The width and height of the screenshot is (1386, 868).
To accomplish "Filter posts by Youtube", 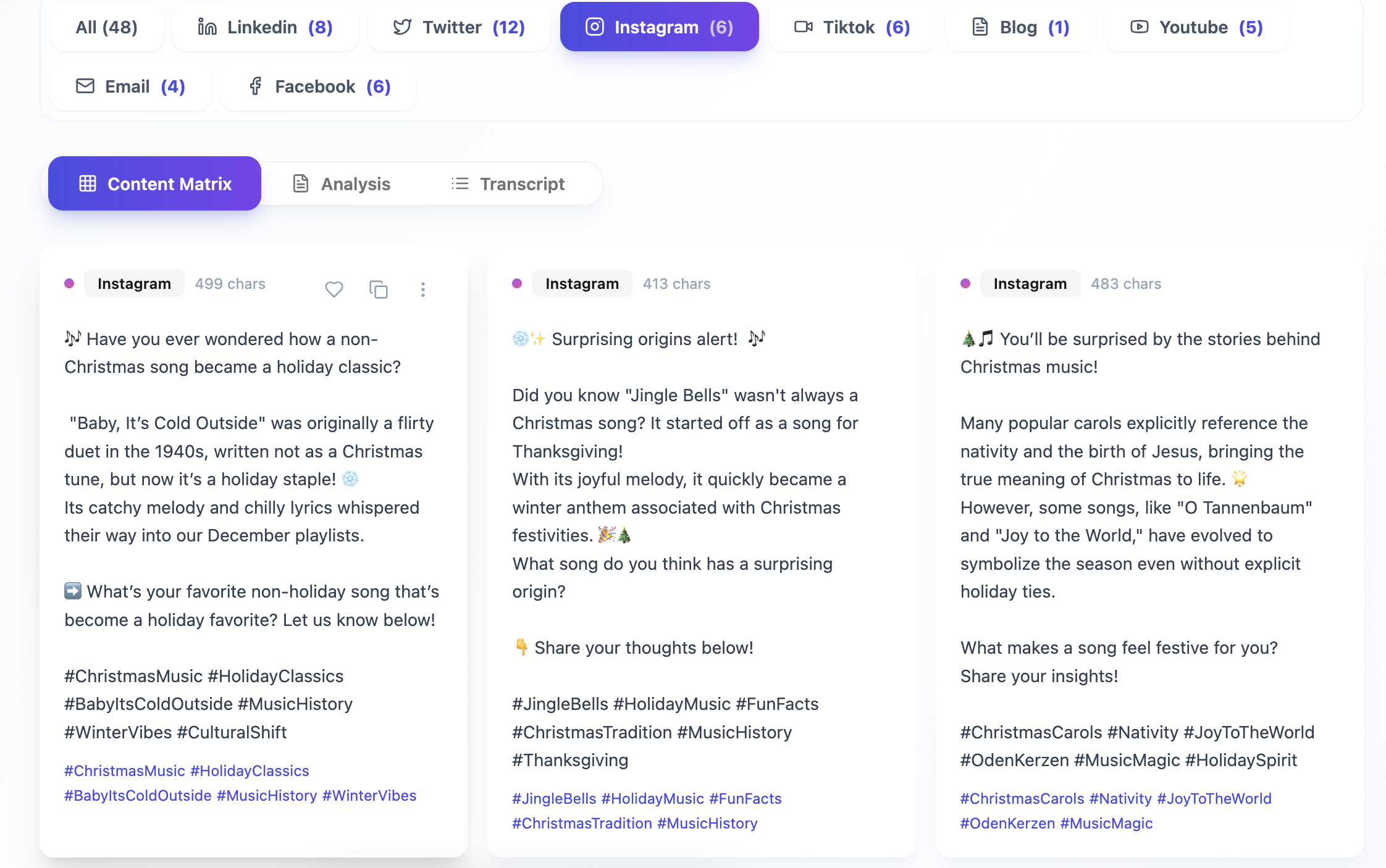I will [x=1196, y=27].
